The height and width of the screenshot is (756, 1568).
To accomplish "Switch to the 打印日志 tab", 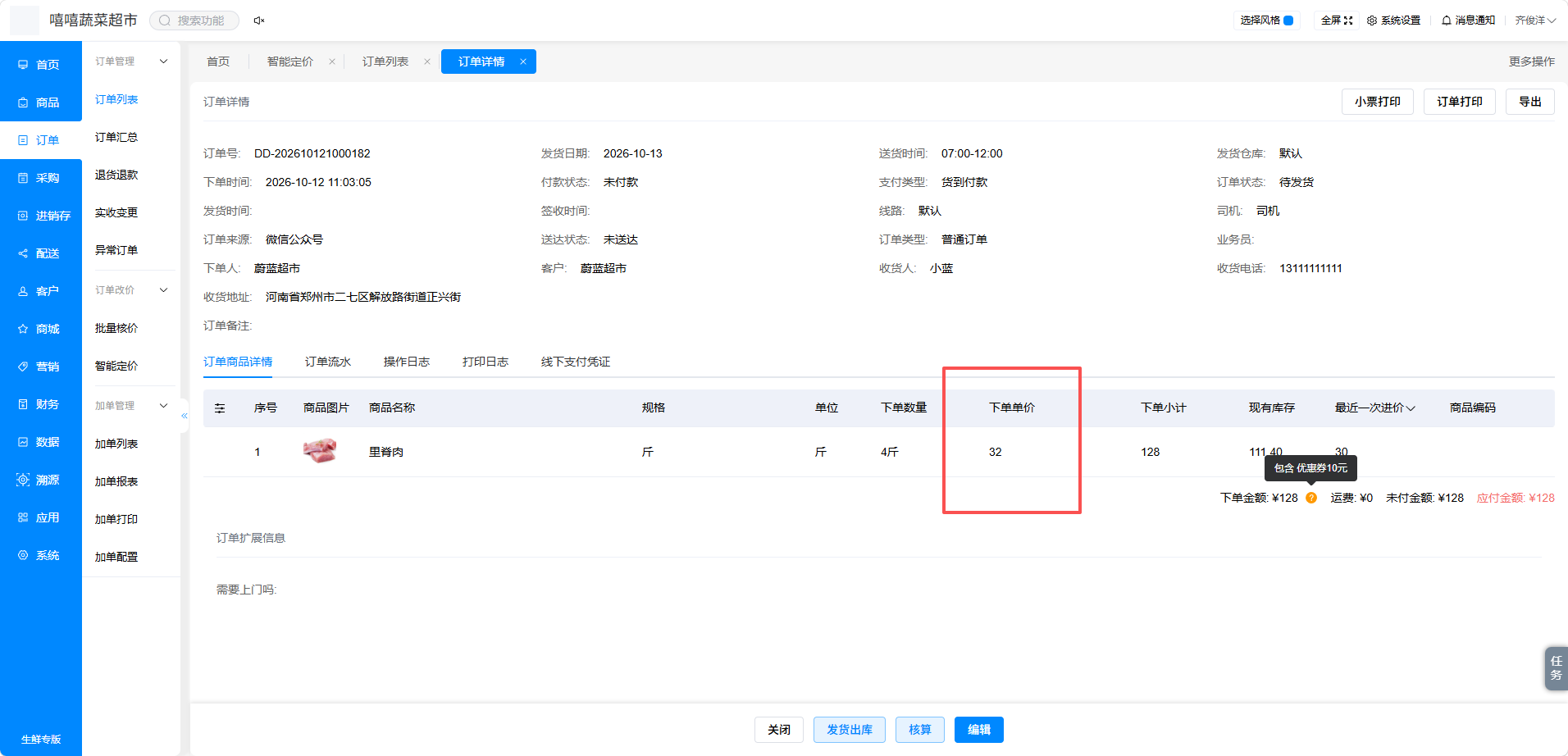I will pyautogui.click(x=485, y=362).
